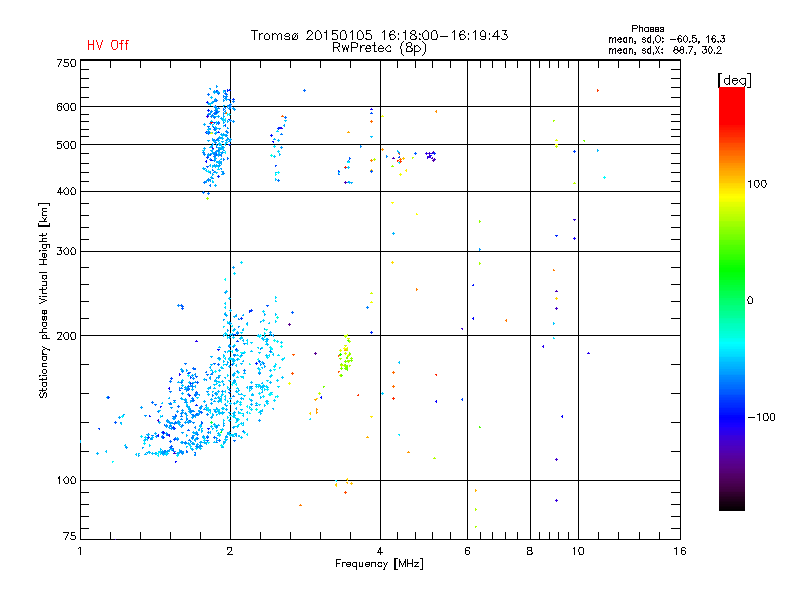Click y-axis tick label '500'
800x600 pixels.
coord(66,145)
